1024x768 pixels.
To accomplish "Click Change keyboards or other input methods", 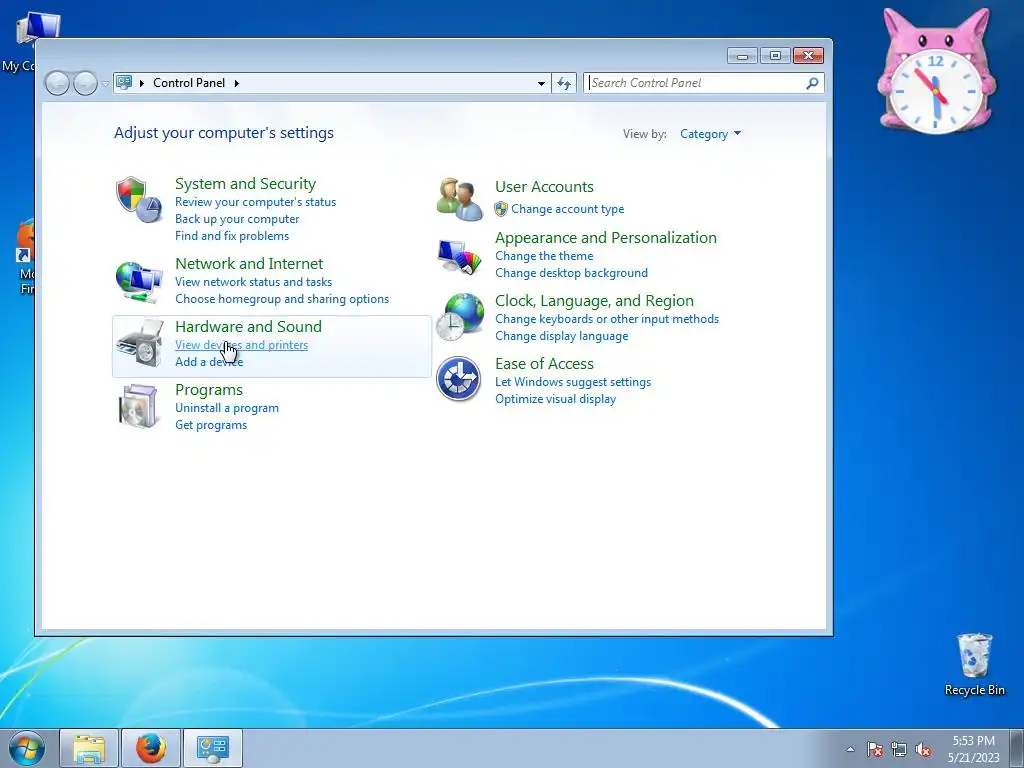I will tap(607, 319).
